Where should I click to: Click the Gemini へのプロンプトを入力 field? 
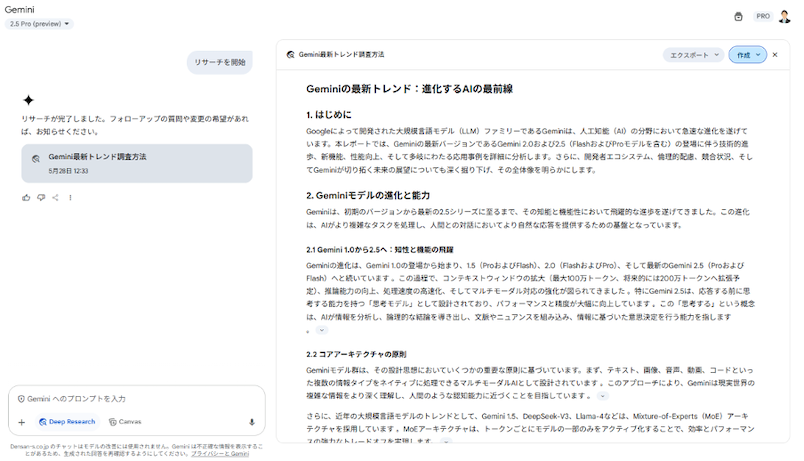click(135, 398)
